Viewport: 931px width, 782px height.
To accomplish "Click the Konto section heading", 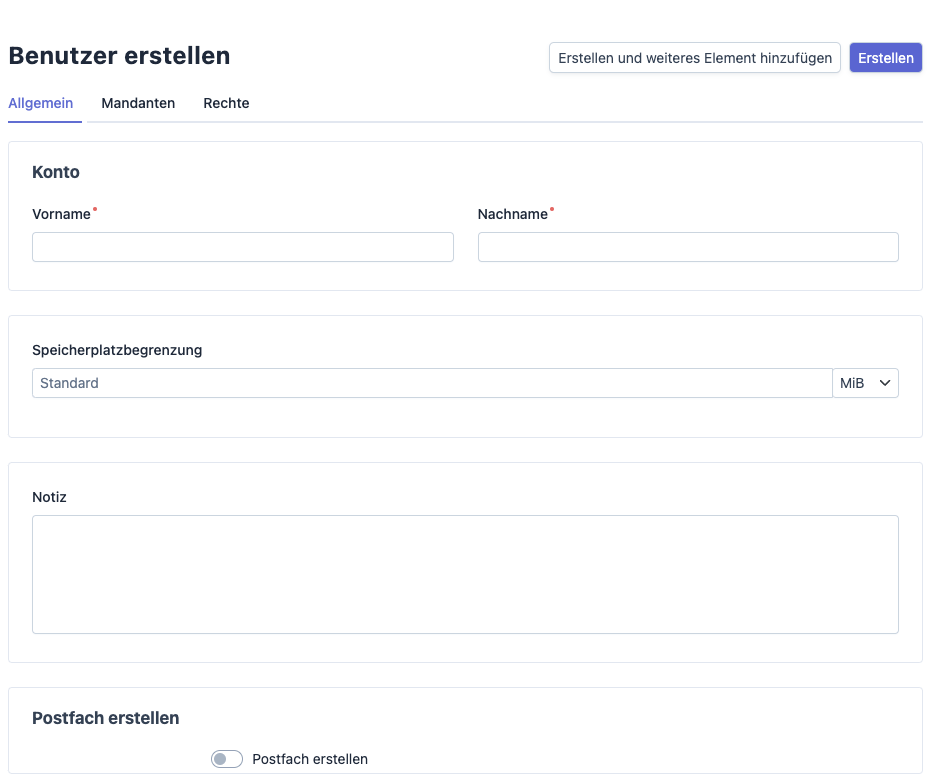I will click(x=56, y=172).
